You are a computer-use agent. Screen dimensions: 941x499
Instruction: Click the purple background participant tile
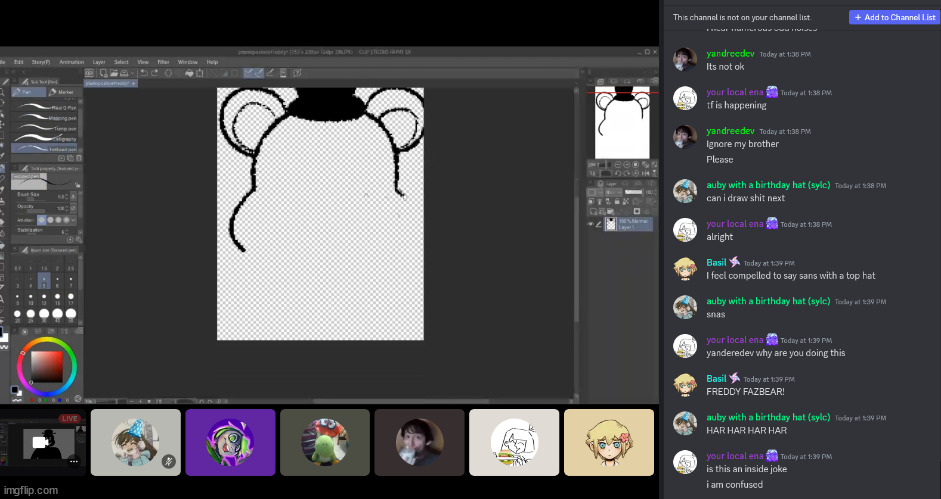click(x=230, y=443)
